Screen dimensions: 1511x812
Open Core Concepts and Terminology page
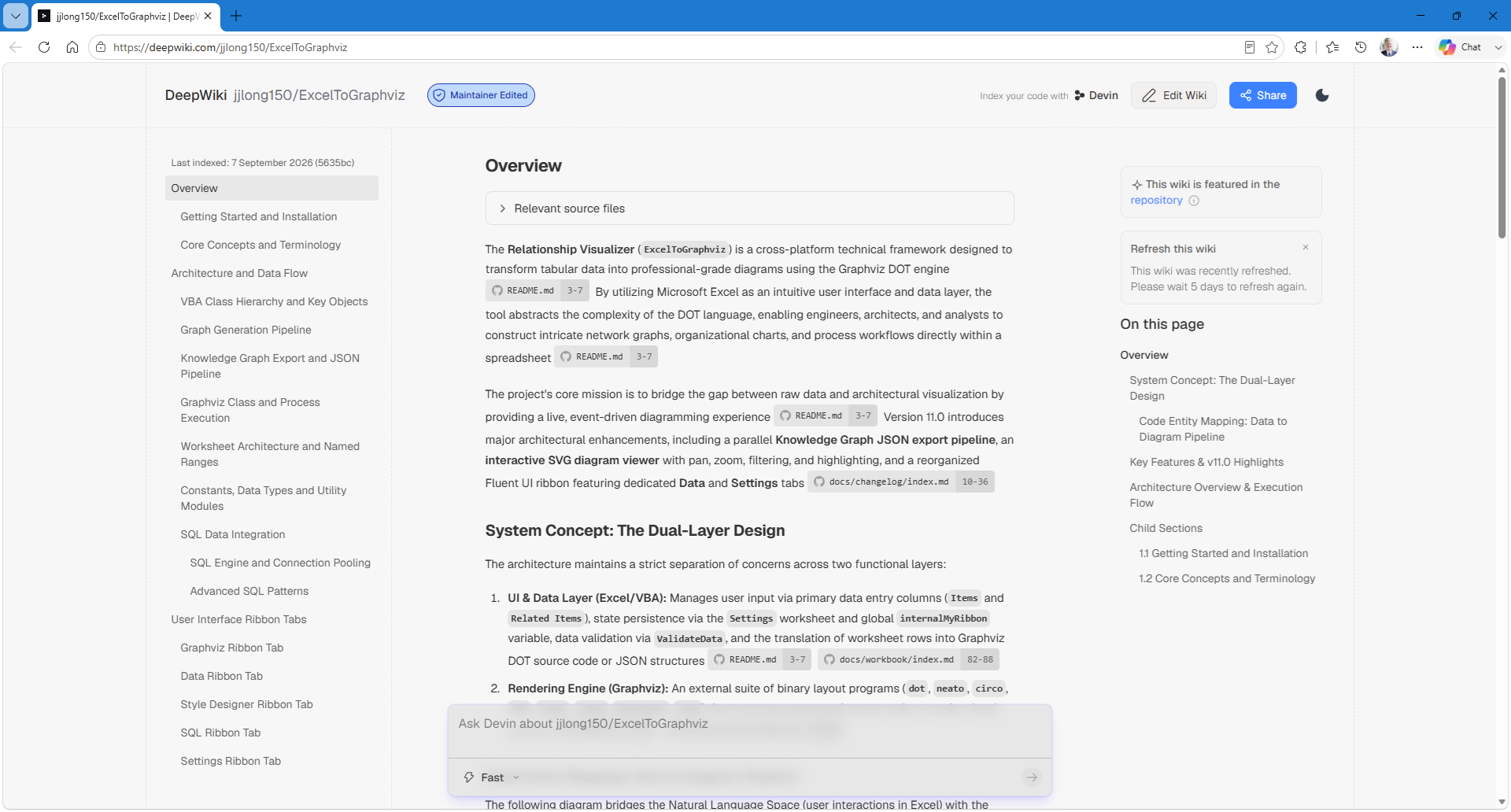(260, 245)
